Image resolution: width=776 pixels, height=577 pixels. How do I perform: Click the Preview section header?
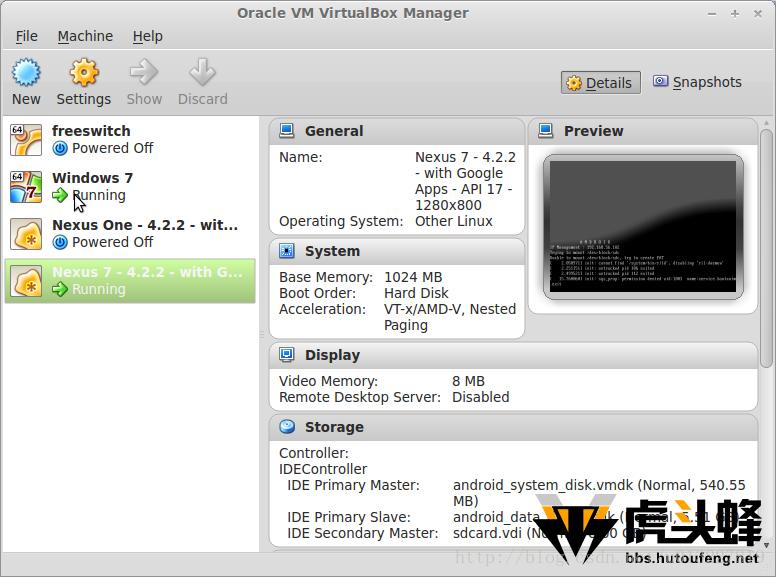coord(643,131)
